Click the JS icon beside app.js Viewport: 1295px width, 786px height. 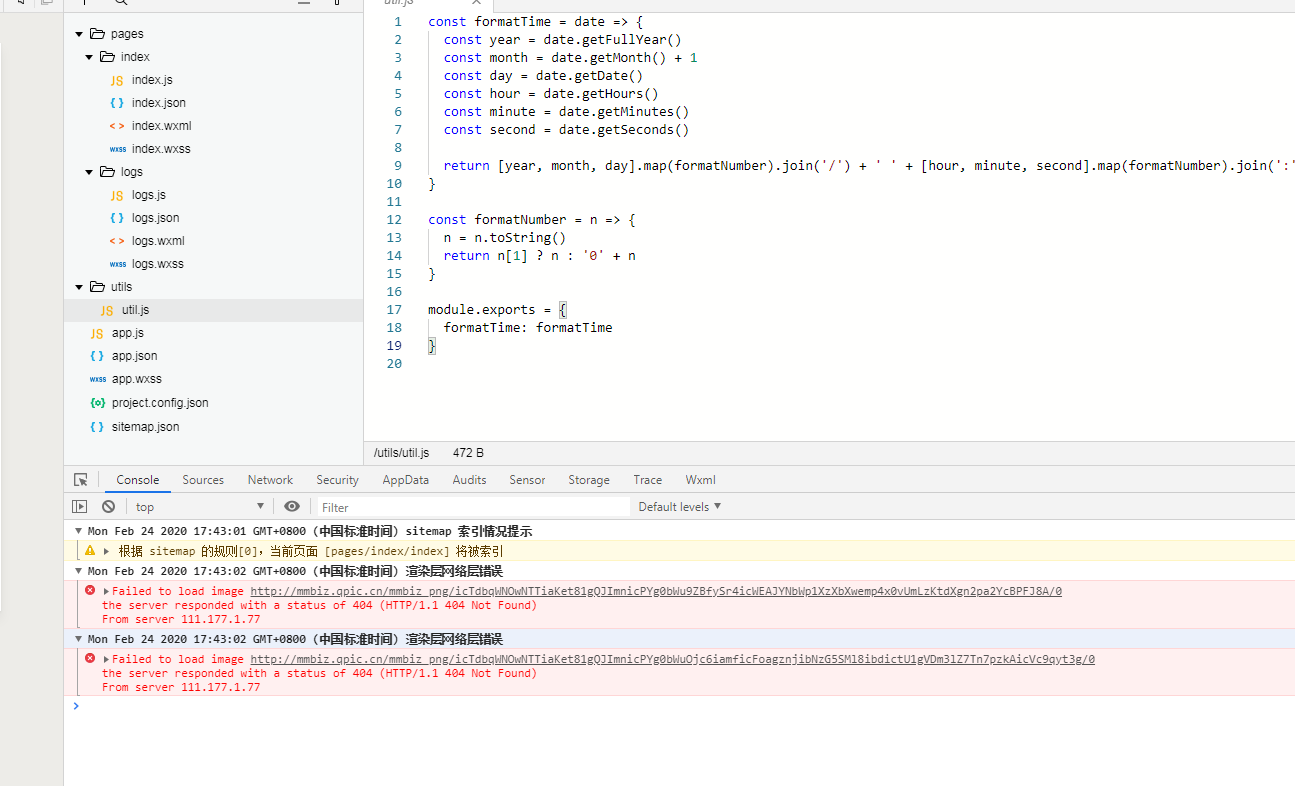(x=97, y=333)
